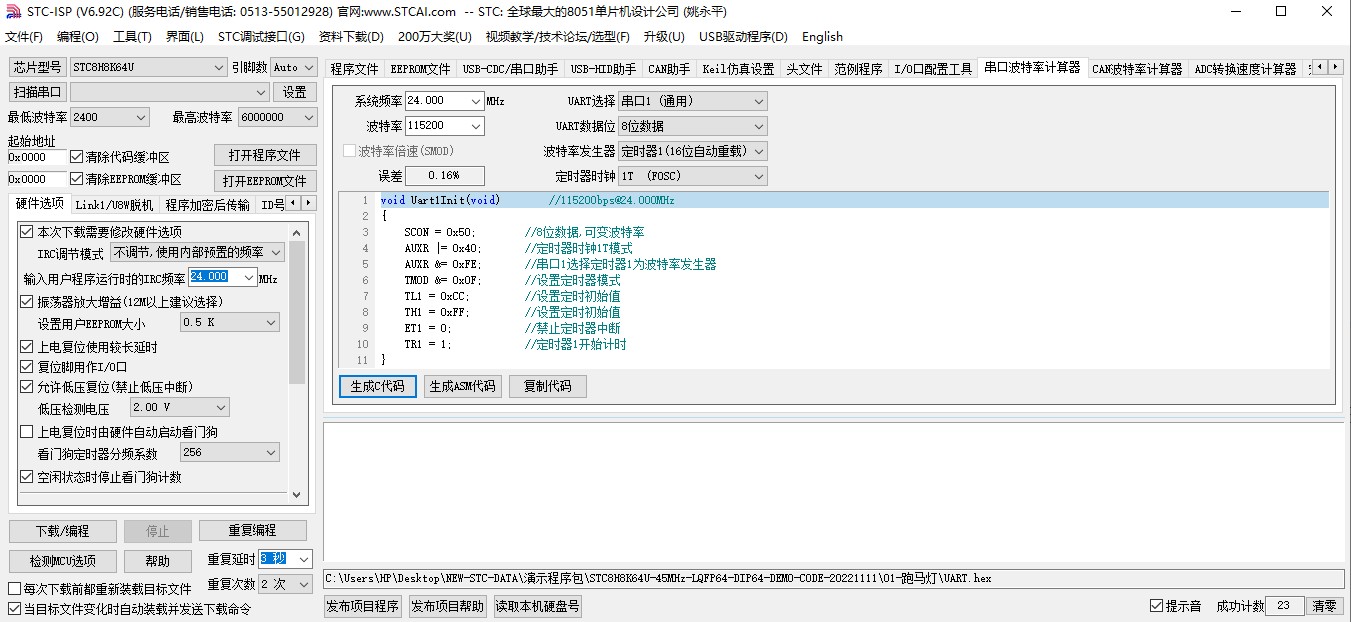The image size is (1351, 622).
Task: Click 生成ASM代码 button
Action: [462, 386]
